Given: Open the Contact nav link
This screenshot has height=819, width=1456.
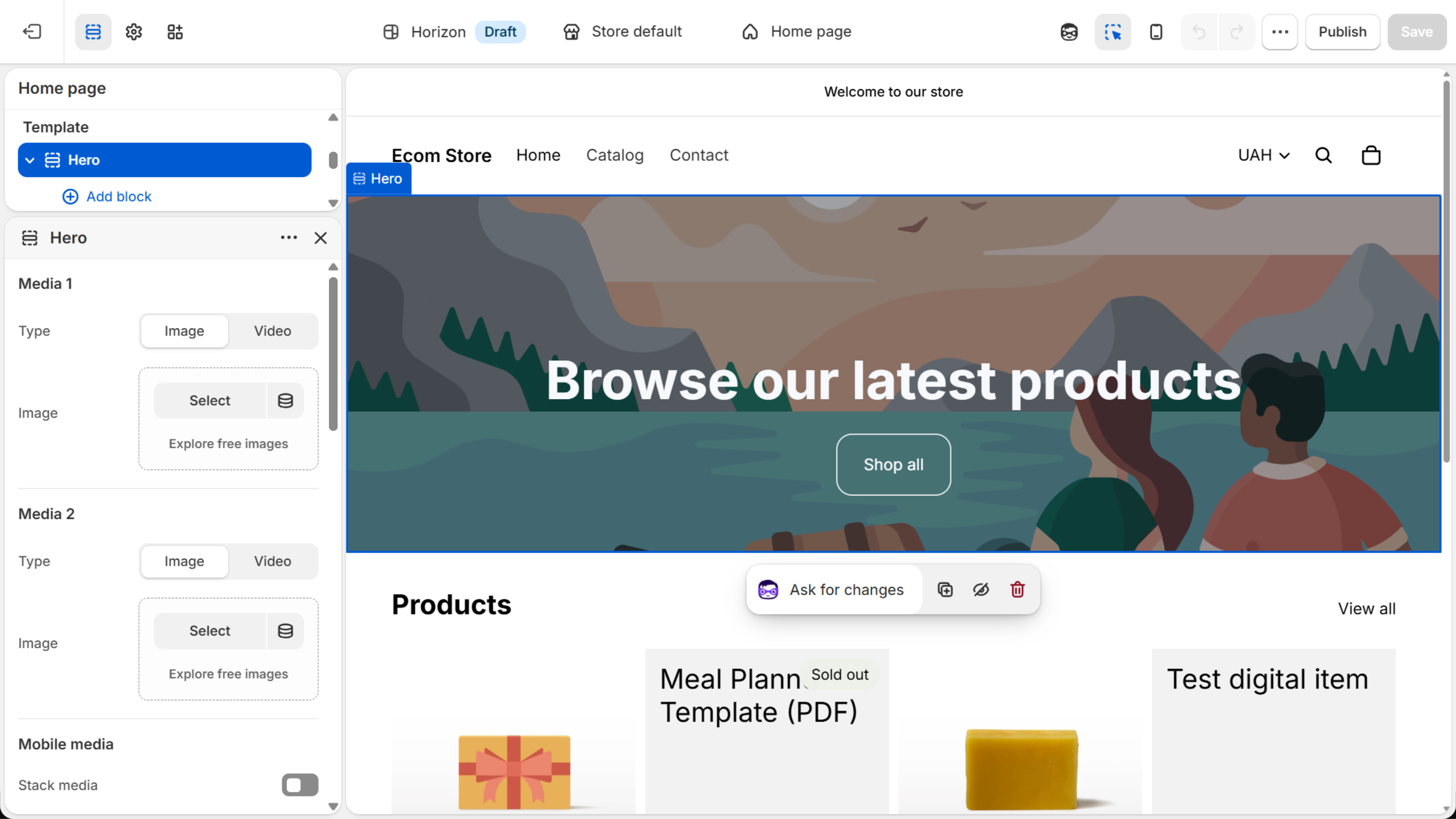Looking at the screenshot, I should [699, 155].
